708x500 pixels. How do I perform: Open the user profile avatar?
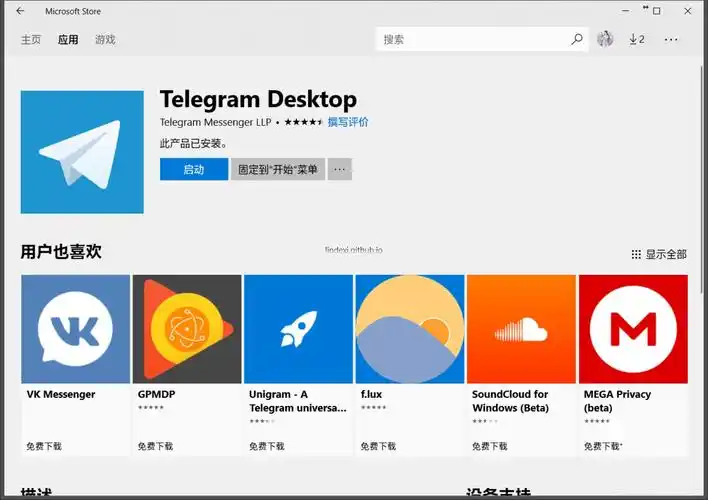coord(605,39)
